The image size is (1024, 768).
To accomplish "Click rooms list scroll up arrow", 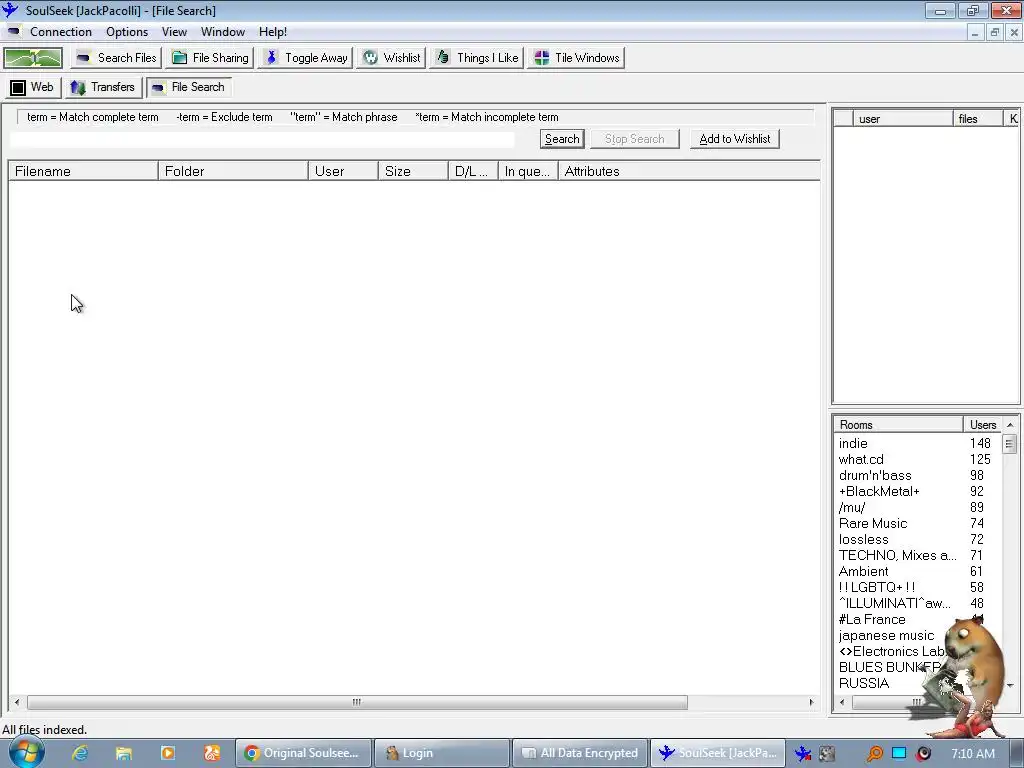I will 1010,424.
